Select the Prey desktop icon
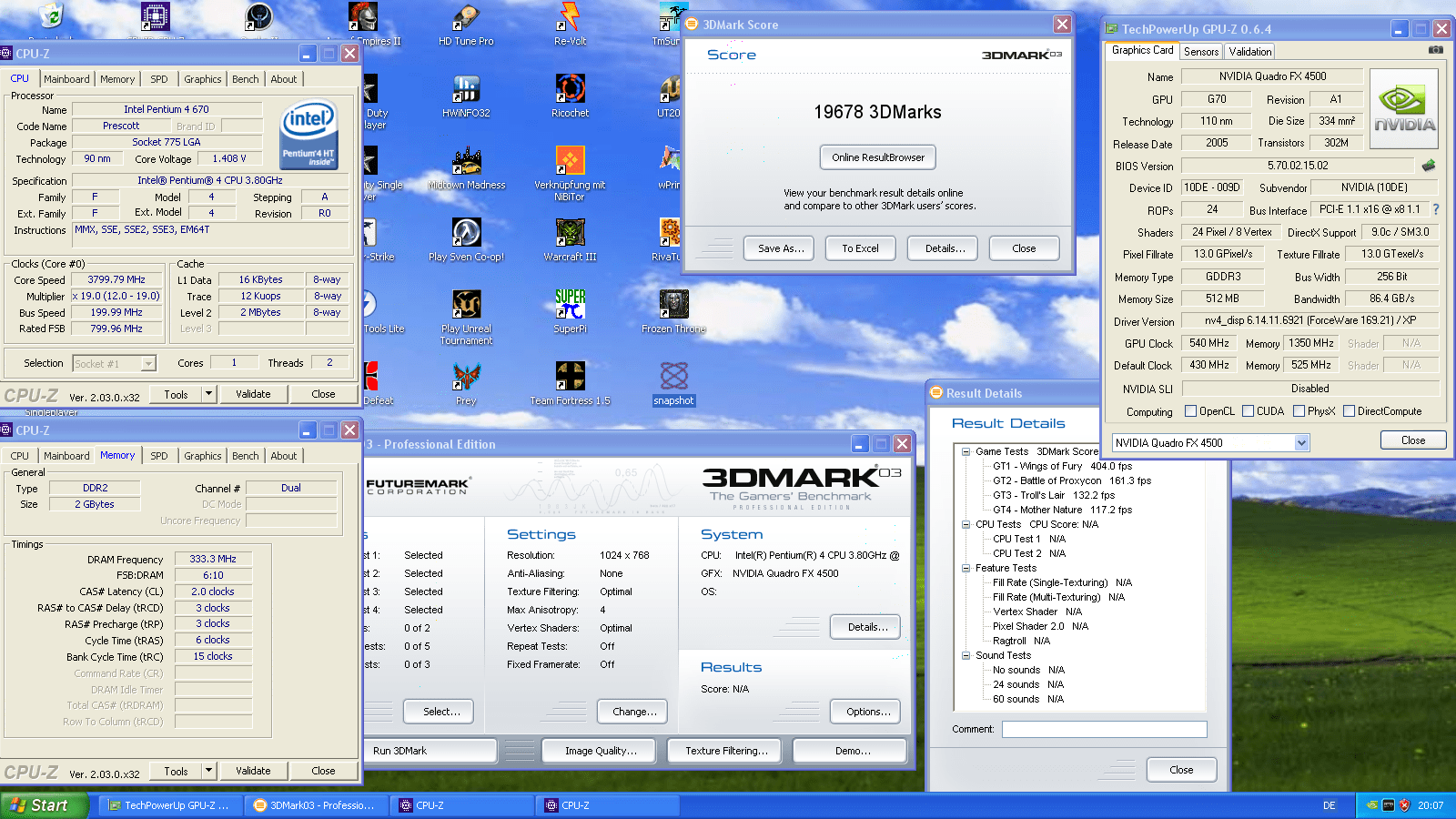This screenshot has height=819, width=1456. (466, 383)
